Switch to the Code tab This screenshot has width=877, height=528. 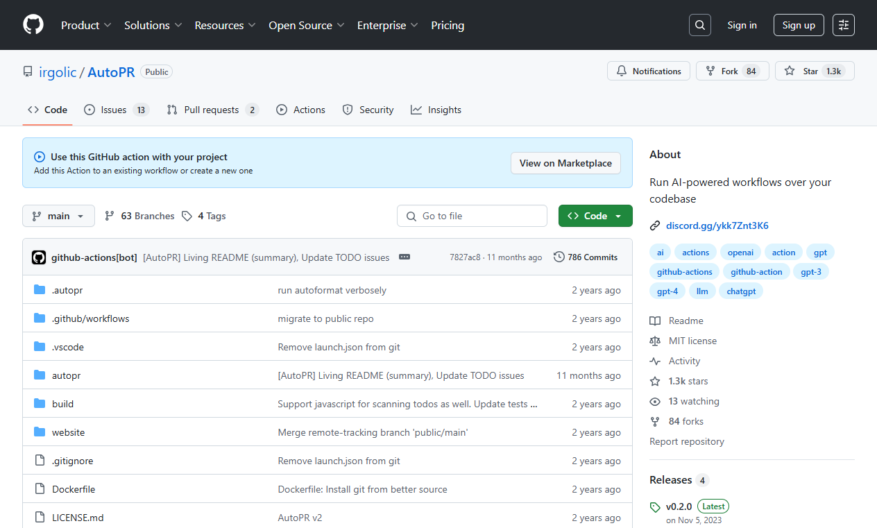click(x=48, y=110)
